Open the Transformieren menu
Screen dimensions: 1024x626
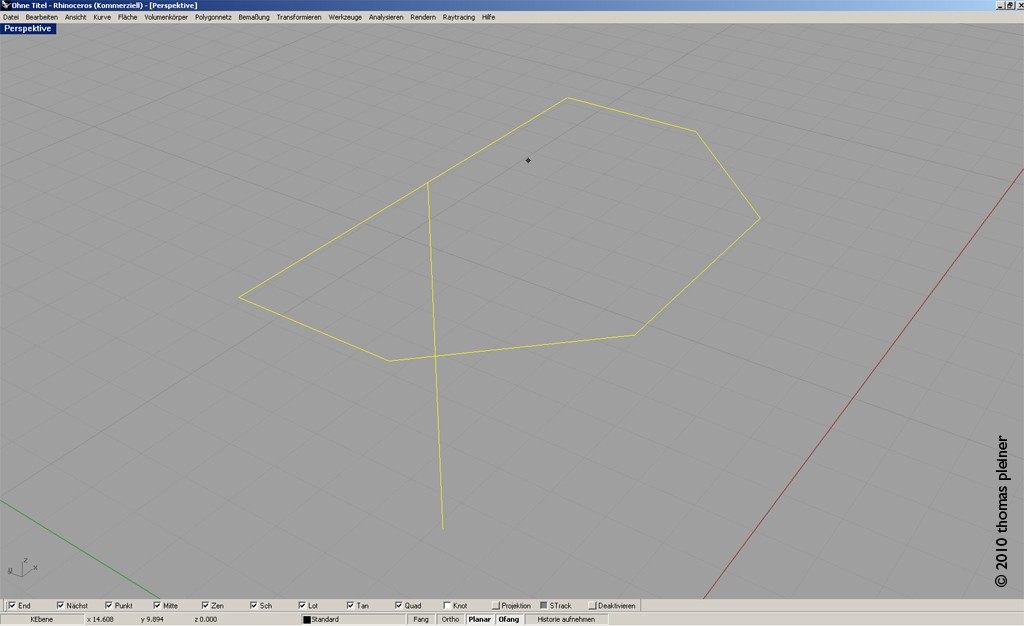click(298, 17)
